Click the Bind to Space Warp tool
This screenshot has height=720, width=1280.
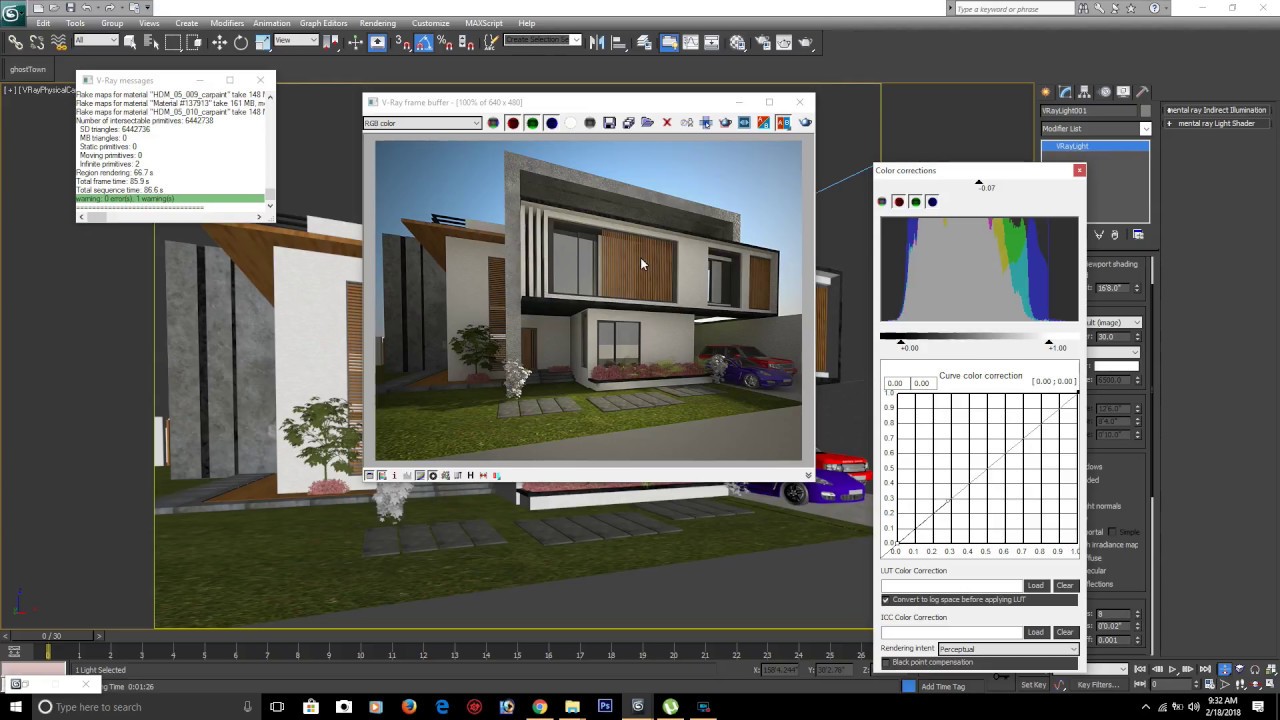(x=59, y=42)
